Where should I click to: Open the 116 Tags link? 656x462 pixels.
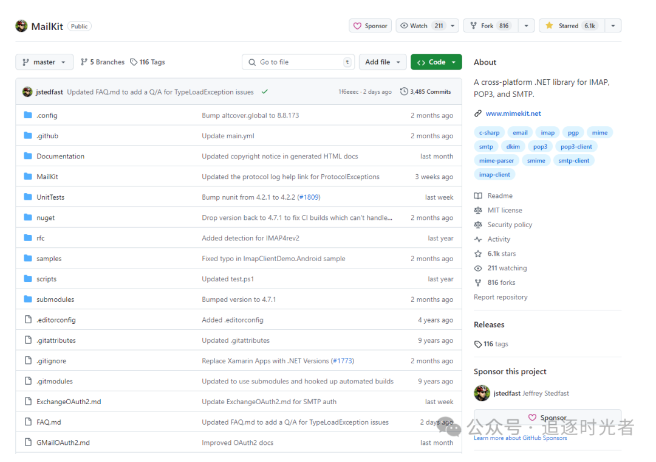(148, 62)
